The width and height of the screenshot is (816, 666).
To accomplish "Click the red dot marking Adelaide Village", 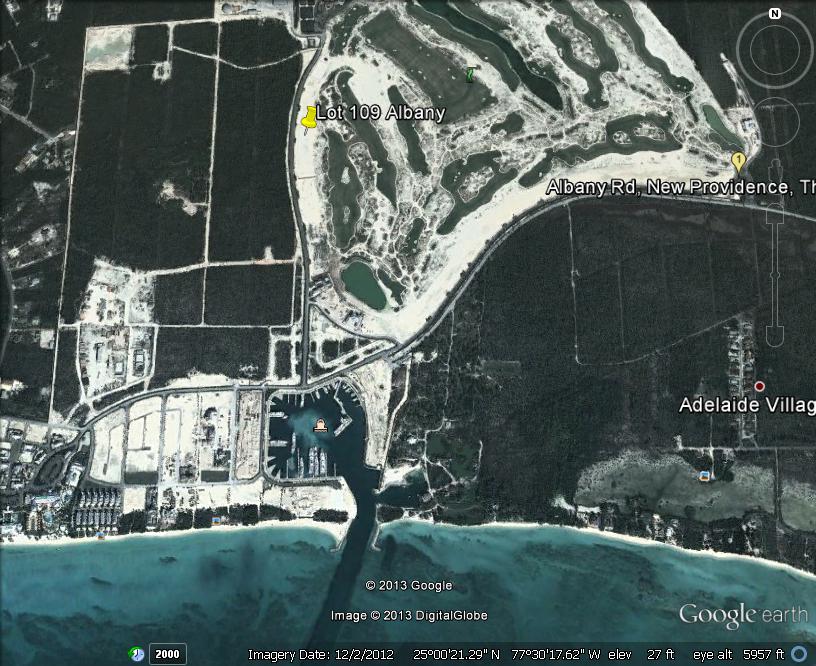I will pos(759,386).
